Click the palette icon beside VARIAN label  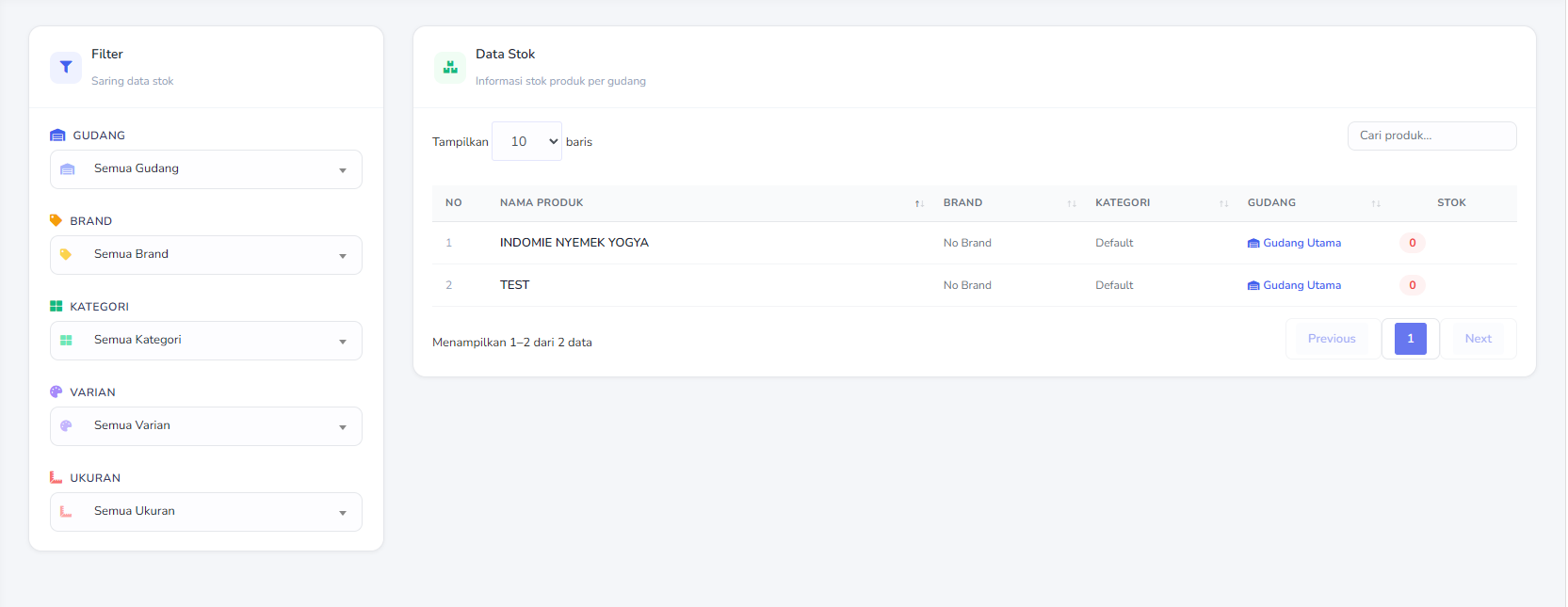click(56, 391)
